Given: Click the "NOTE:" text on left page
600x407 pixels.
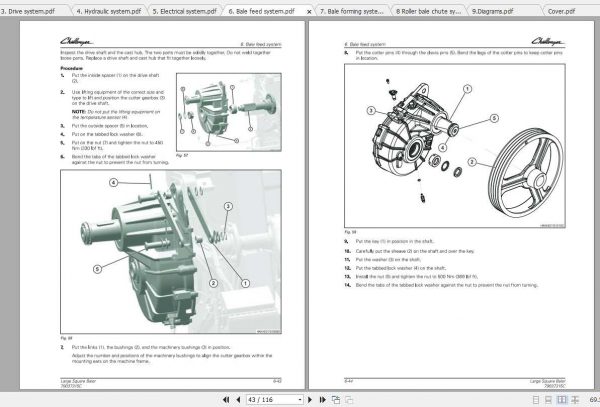Looking at the screenshot, I should pyautogui.click(x=78, y=112).
